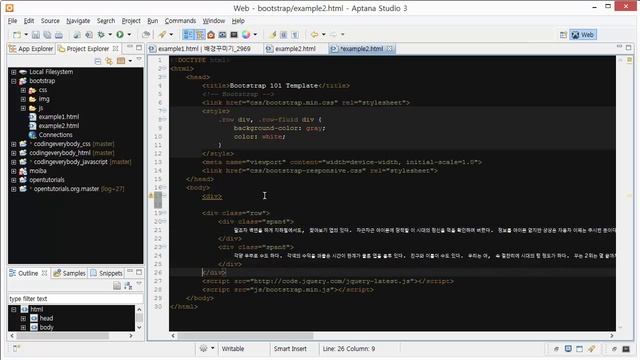Image resolution: width=640 pixels, height=360 pixels.
Task: Select example1.html in the project tree
Action: tap(59, 117)
